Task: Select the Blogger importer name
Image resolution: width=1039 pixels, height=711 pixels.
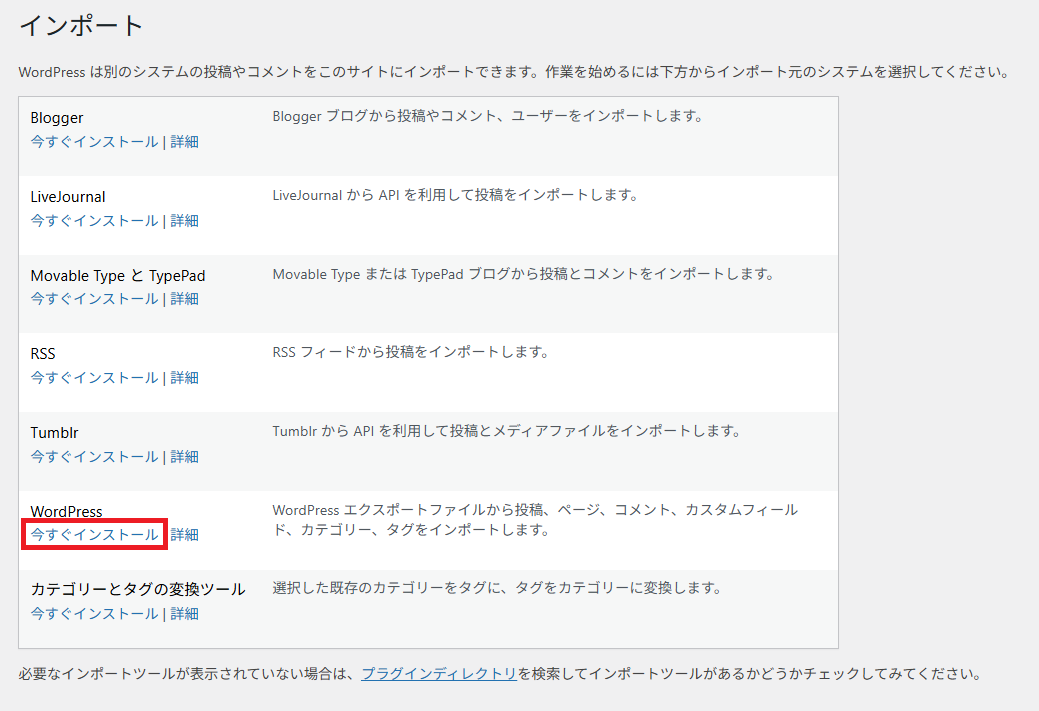Action: point(57,118)
